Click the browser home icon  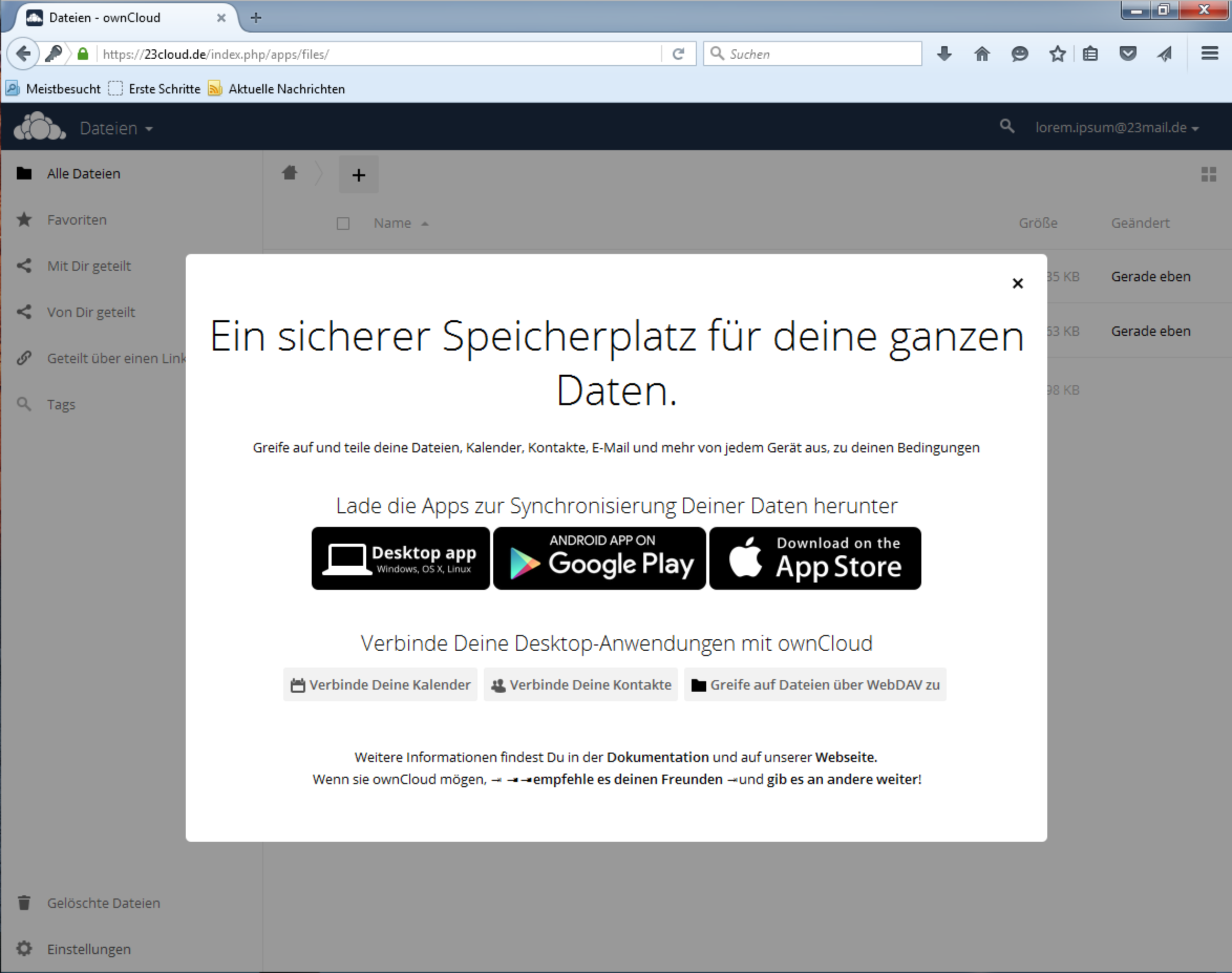pos(982,54)
